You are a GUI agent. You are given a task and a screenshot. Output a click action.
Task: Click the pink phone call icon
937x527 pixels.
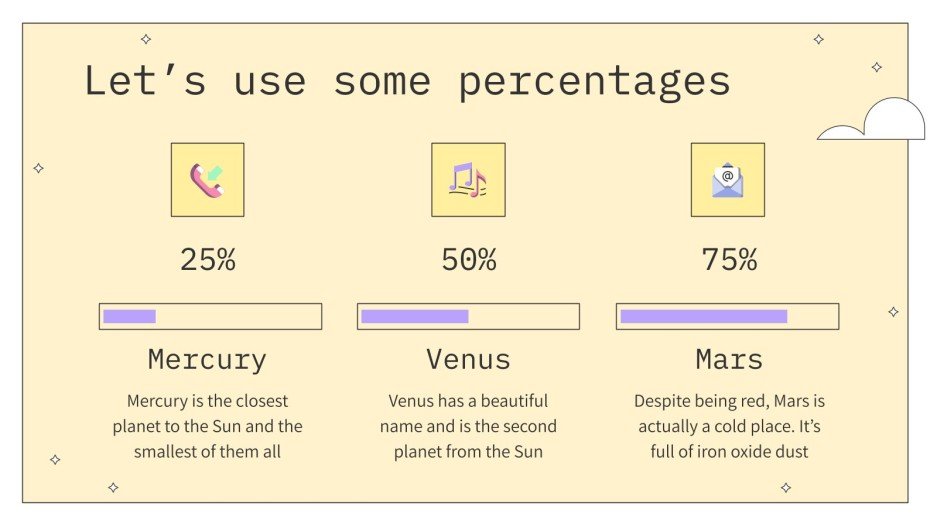[207, 180]
